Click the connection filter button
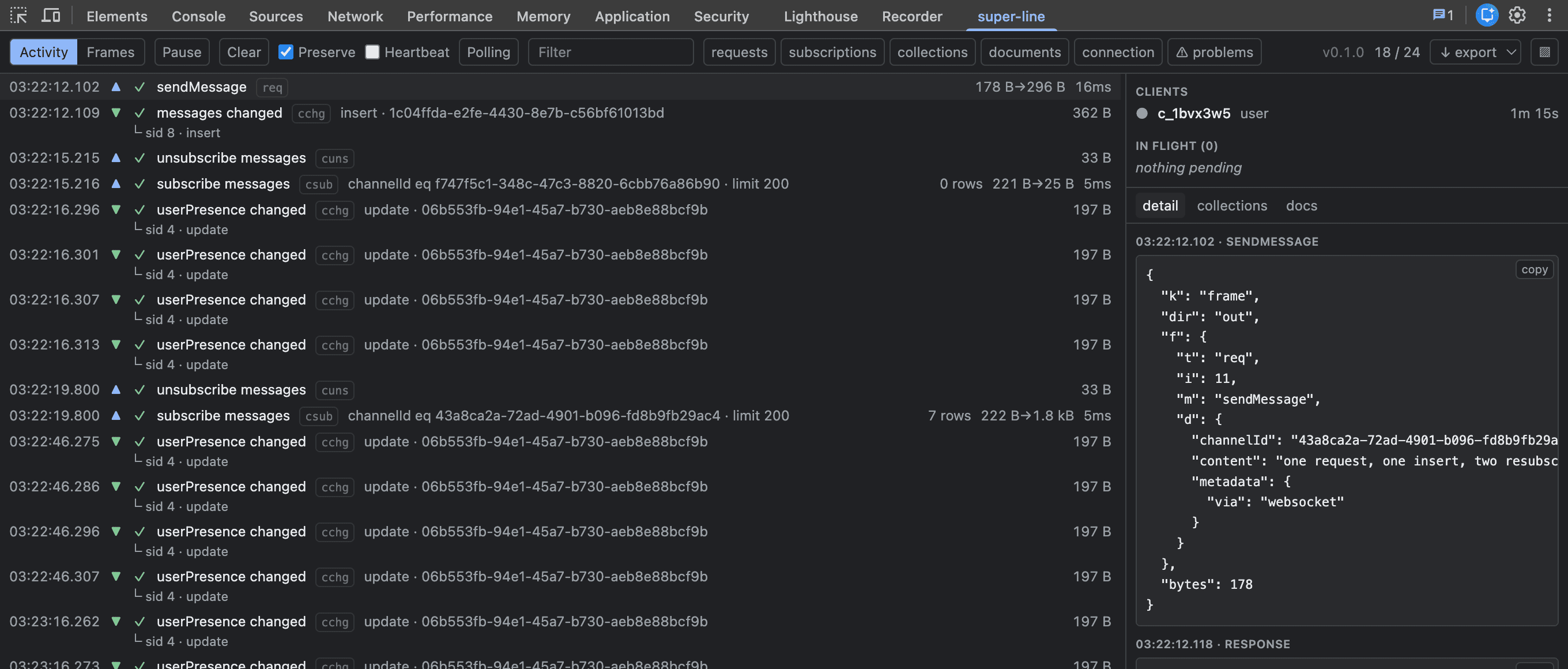The width and height of the screenshot is (1568, 669). point(1118,52)
